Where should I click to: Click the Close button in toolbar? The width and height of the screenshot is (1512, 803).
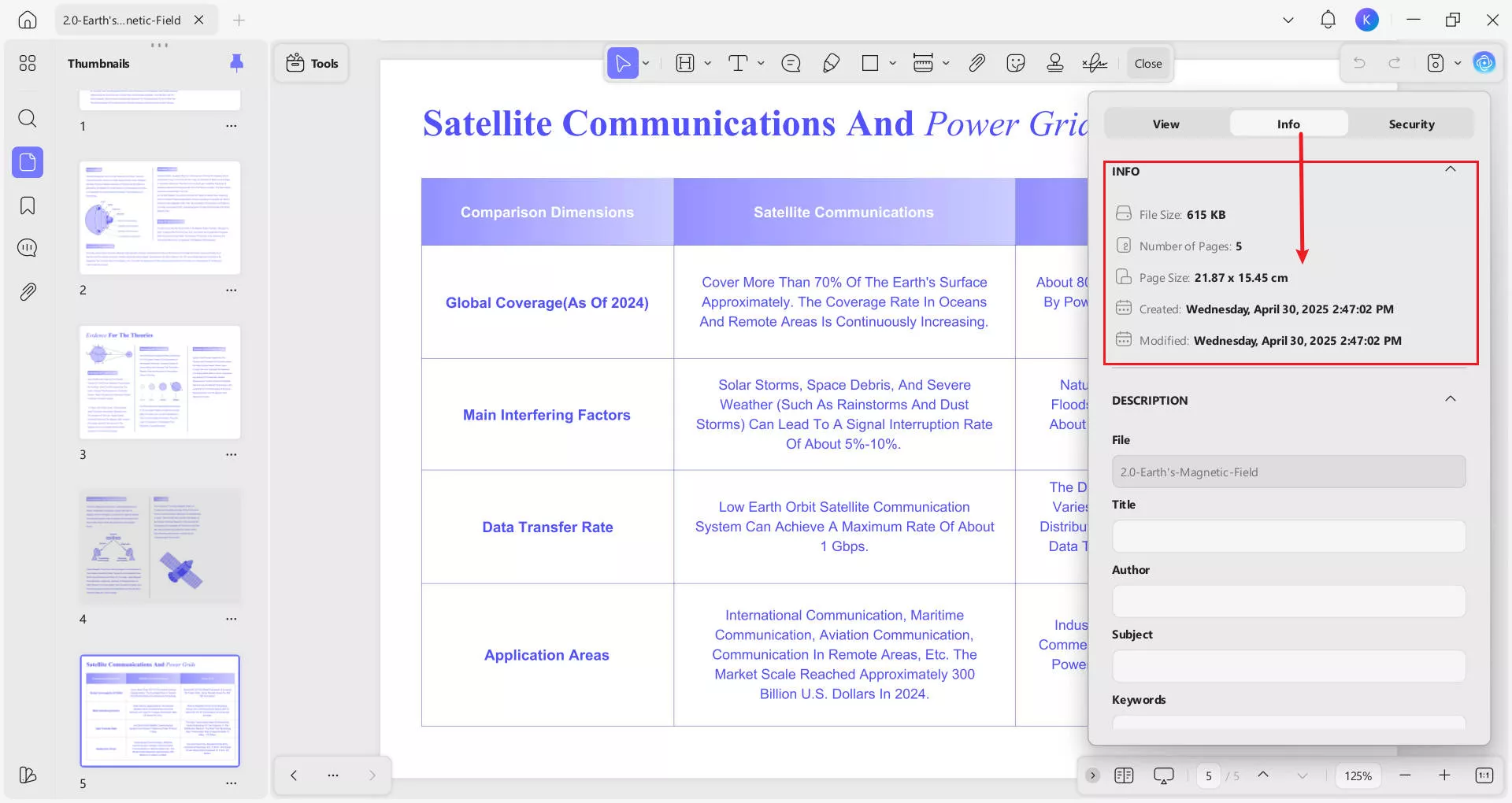click(1147, 64)
